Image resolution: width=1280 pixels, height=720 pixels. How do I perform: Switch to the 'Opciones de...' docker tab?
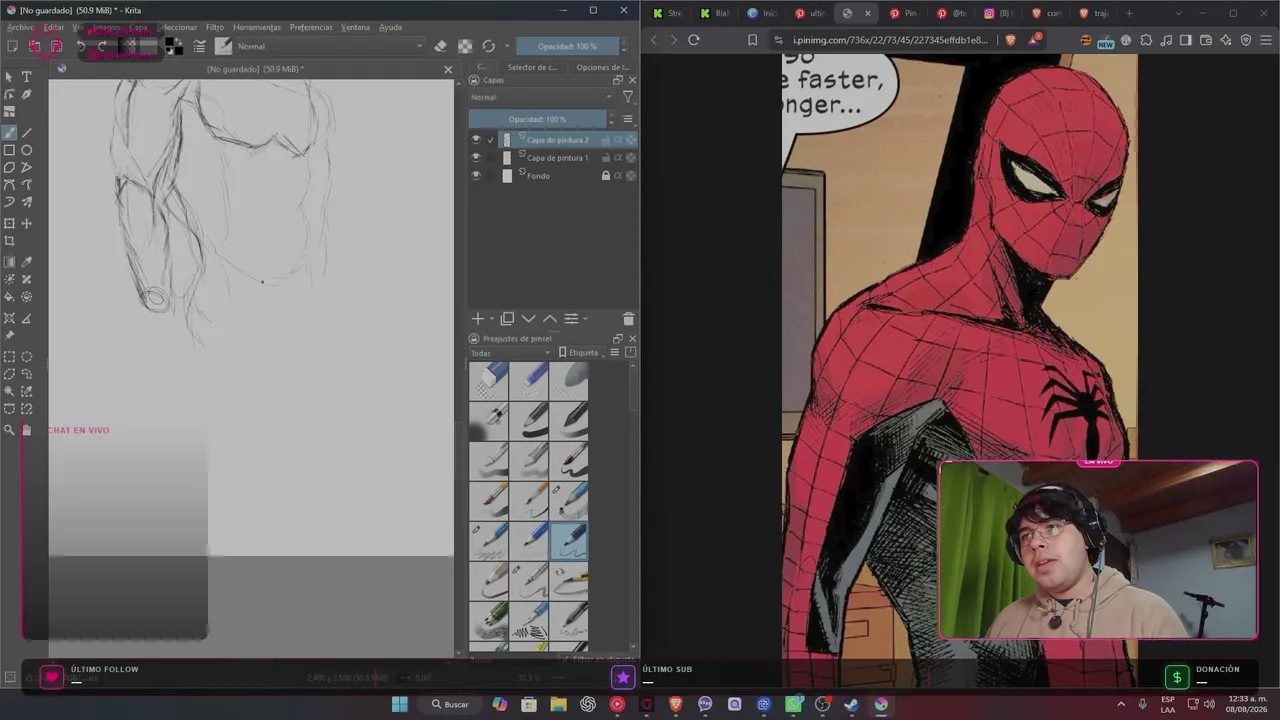[602, 67]
